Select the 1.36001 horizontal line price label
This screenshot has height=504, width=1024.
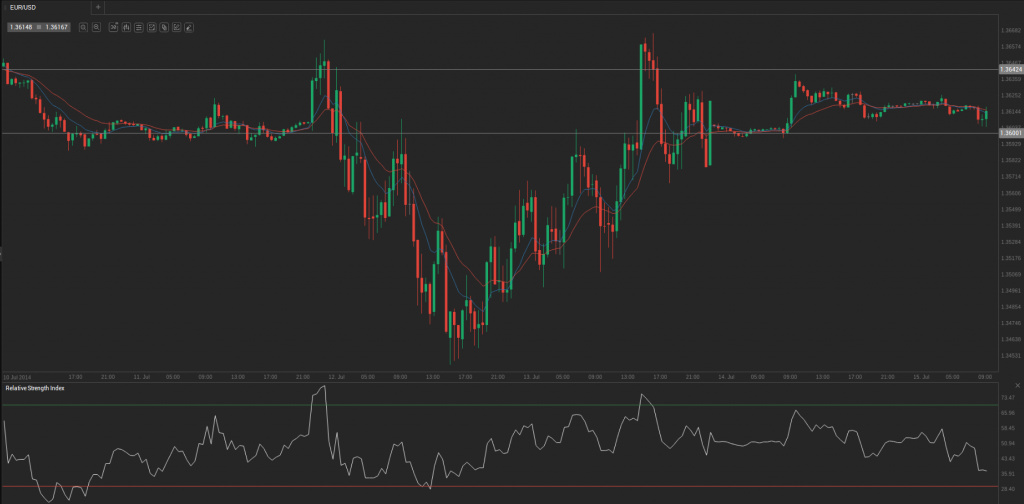pos(1010,133)
